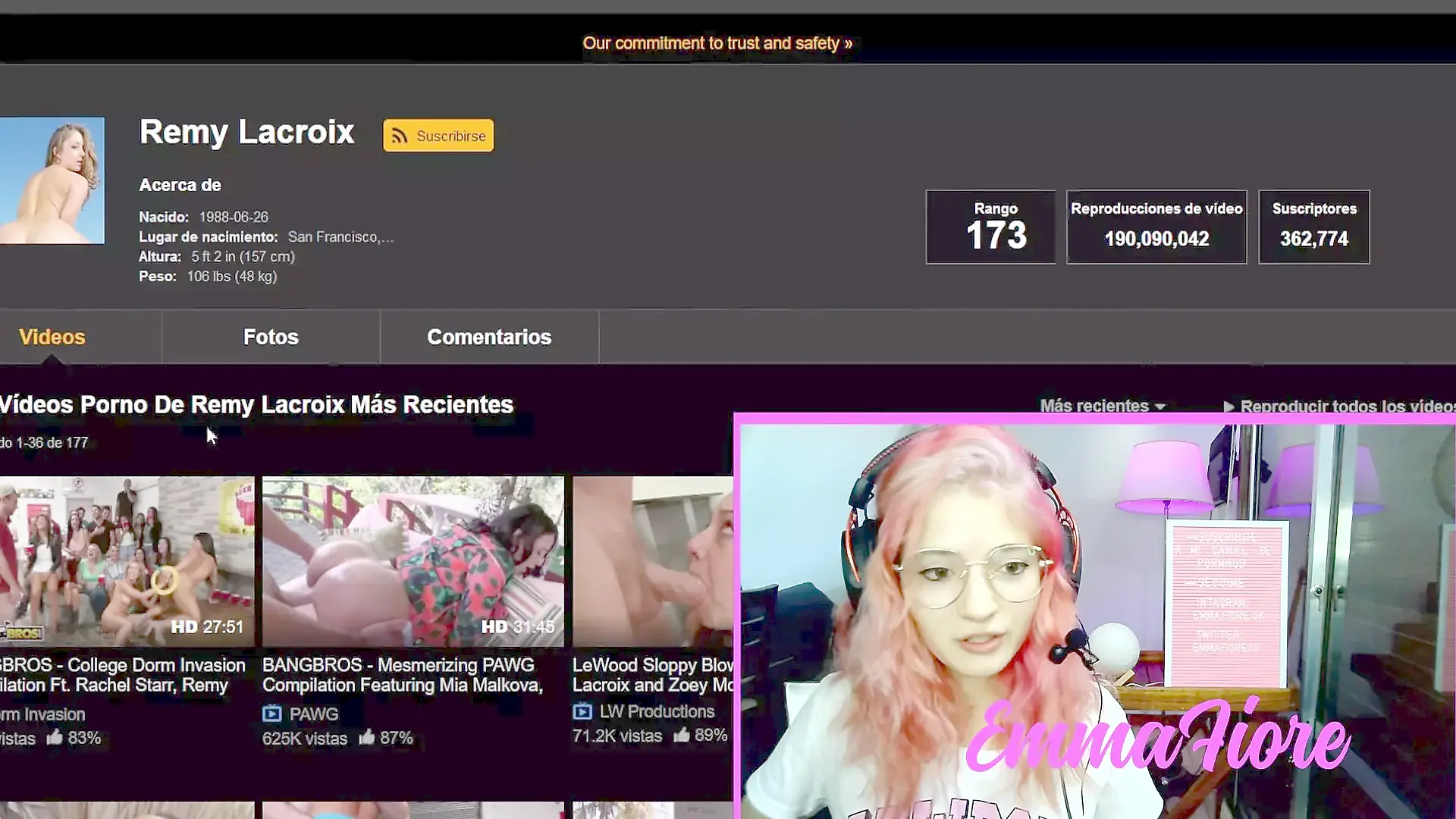Open the trust and safety commitment link
1456x819 pixels.
(x=717, y=43)
